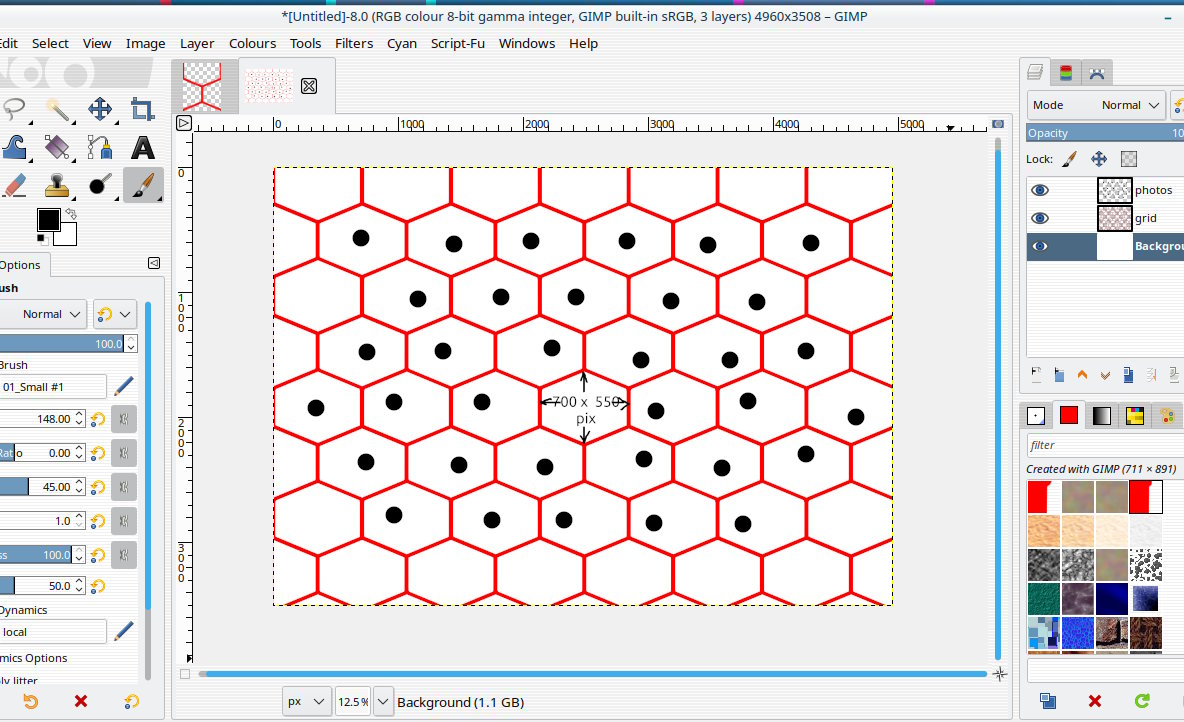1184x722 pixels.
Task: Open the zoom level 12.5% dropdown
Action: click(383, 702)
